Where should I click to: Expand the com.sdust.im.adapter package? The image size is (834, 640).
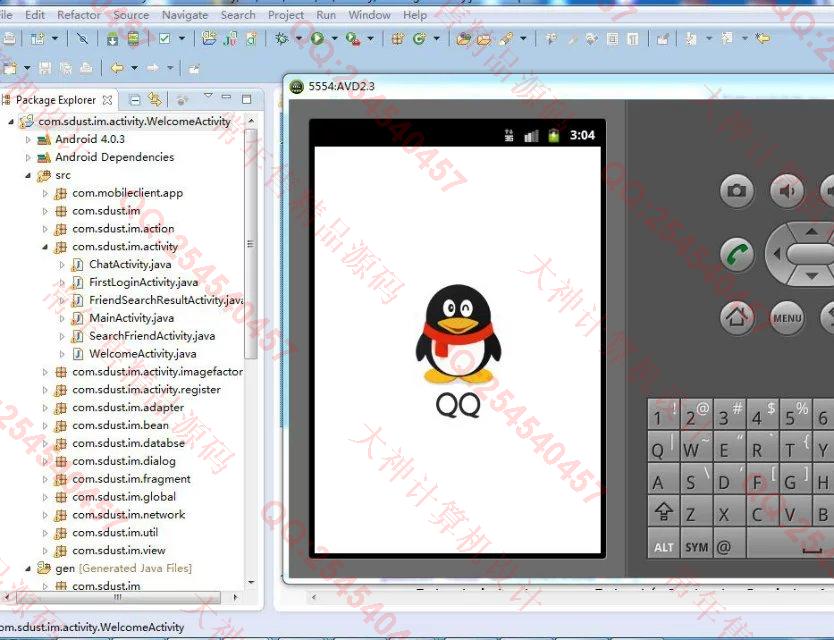click(45, 408)
